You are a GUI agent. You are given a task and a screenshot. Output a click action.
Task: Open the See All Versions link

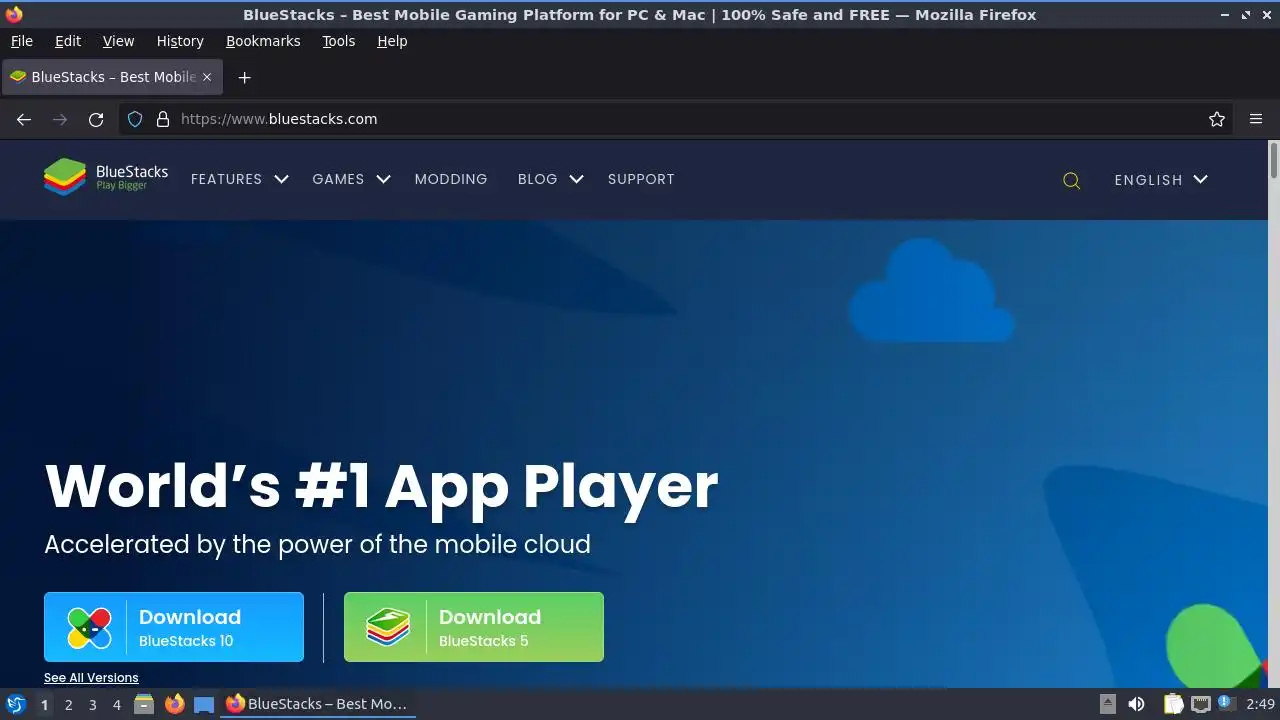pos(91,678)
